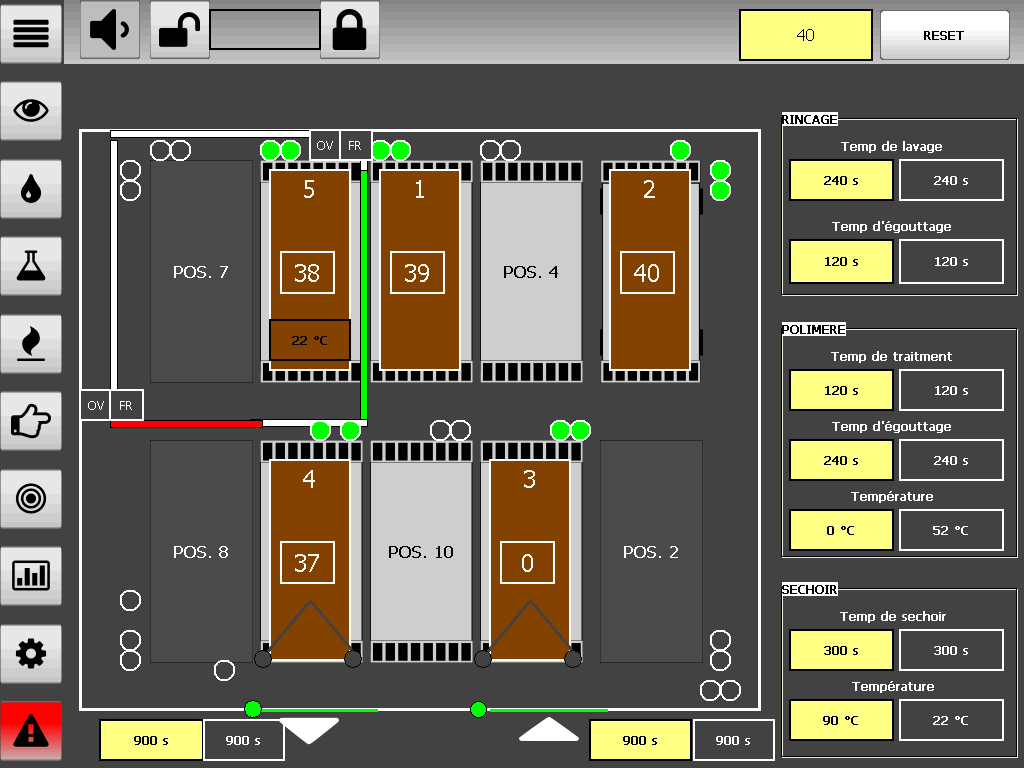Open the bar chart statistics page
This screenshot has height=768, width=1024.
point(31,575)
